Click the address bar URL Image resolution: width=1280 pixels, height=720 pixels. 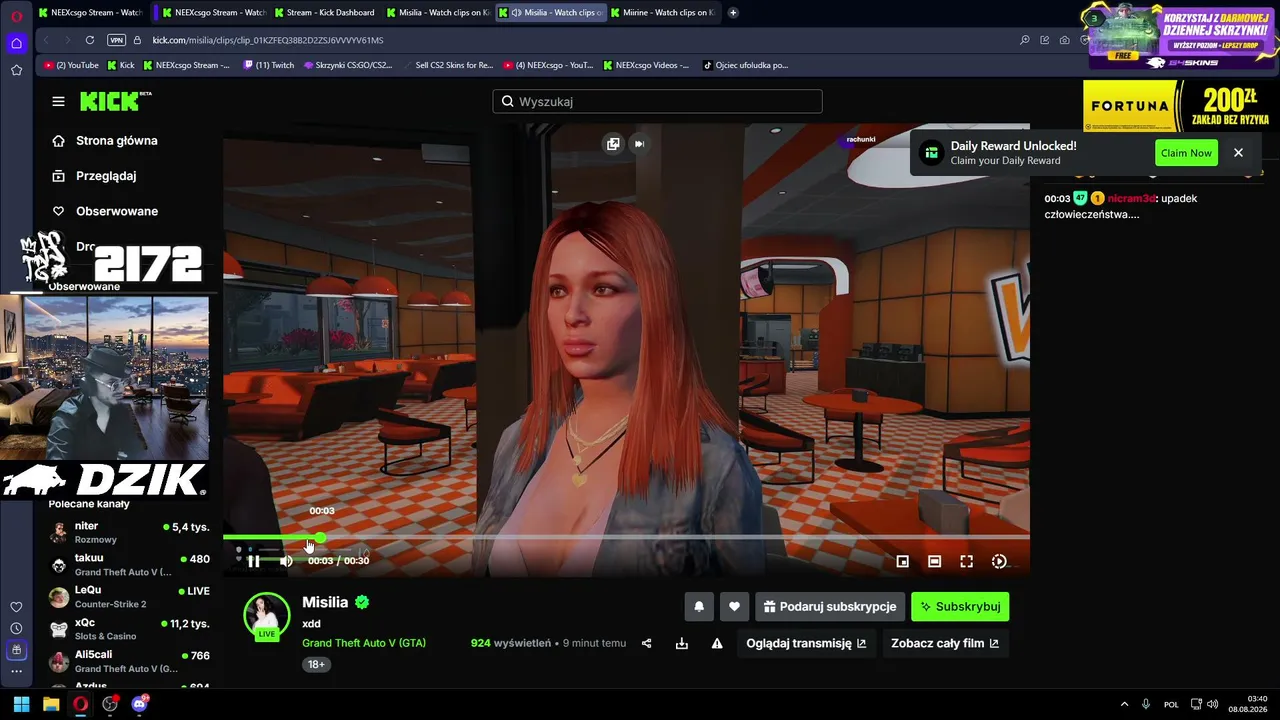(268, 40)
